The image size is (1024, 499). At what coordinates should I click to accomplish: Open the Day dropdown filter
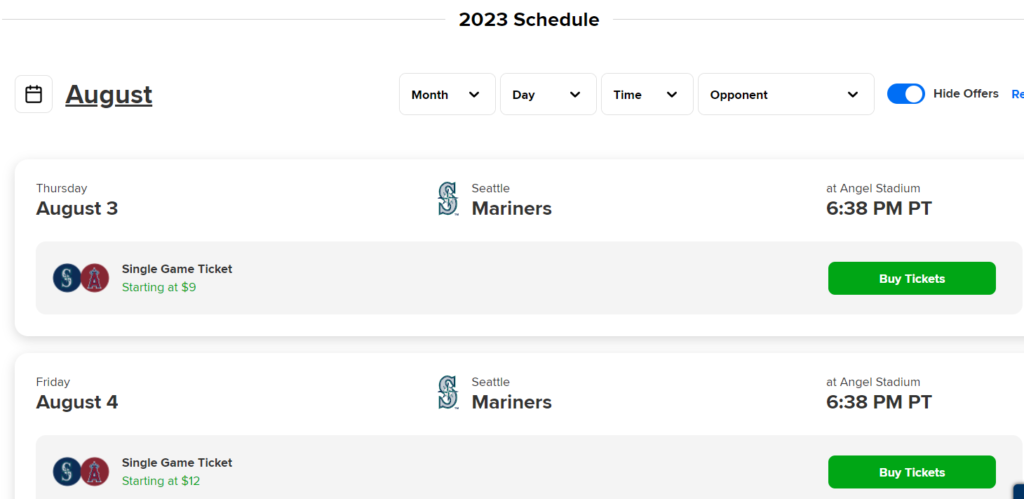click(x=547, y=95)
